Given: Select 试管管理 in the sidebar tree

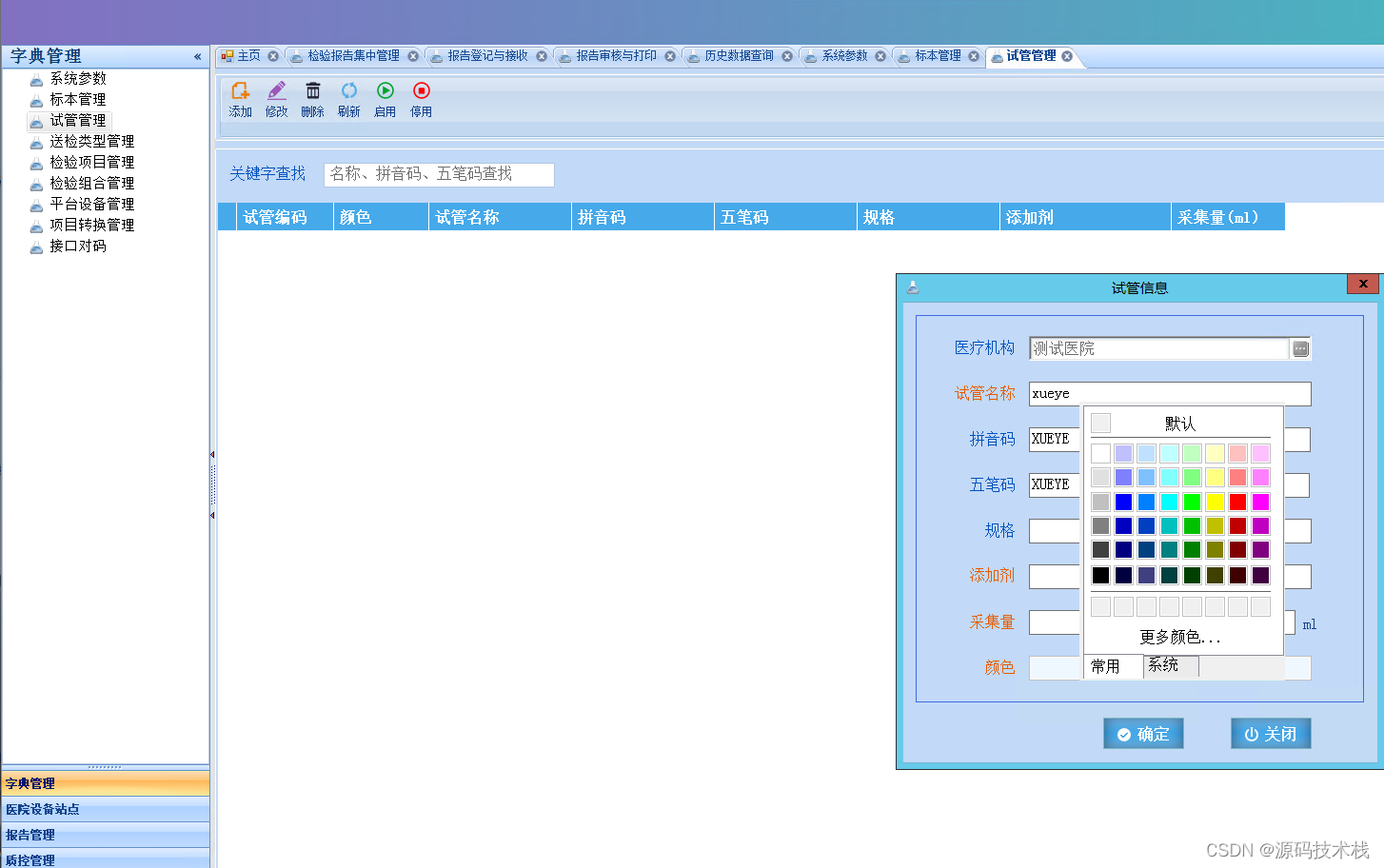Looking at the screenshot, I should (78, 120).
